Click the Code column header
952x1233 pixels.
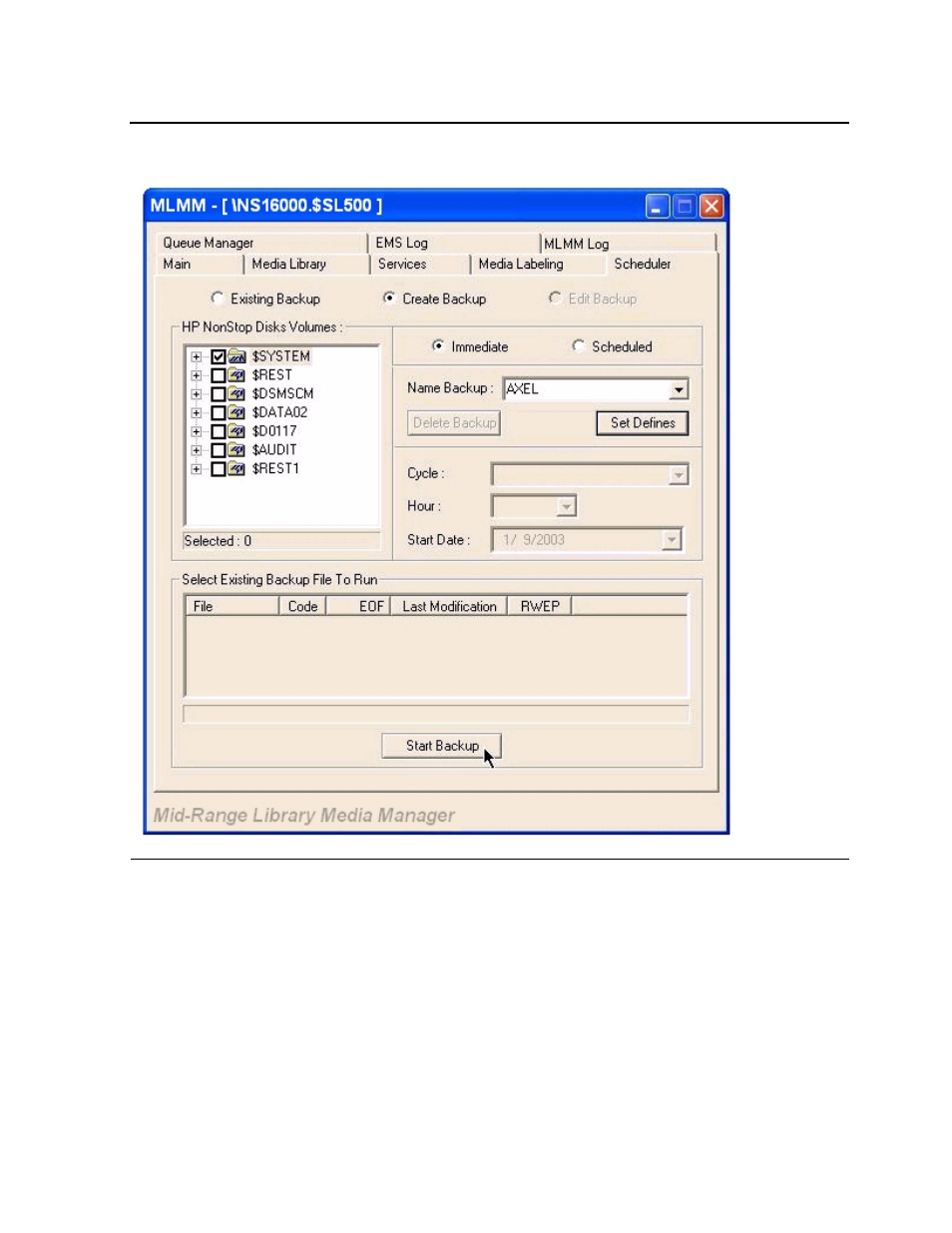click(x=302, y=606)
